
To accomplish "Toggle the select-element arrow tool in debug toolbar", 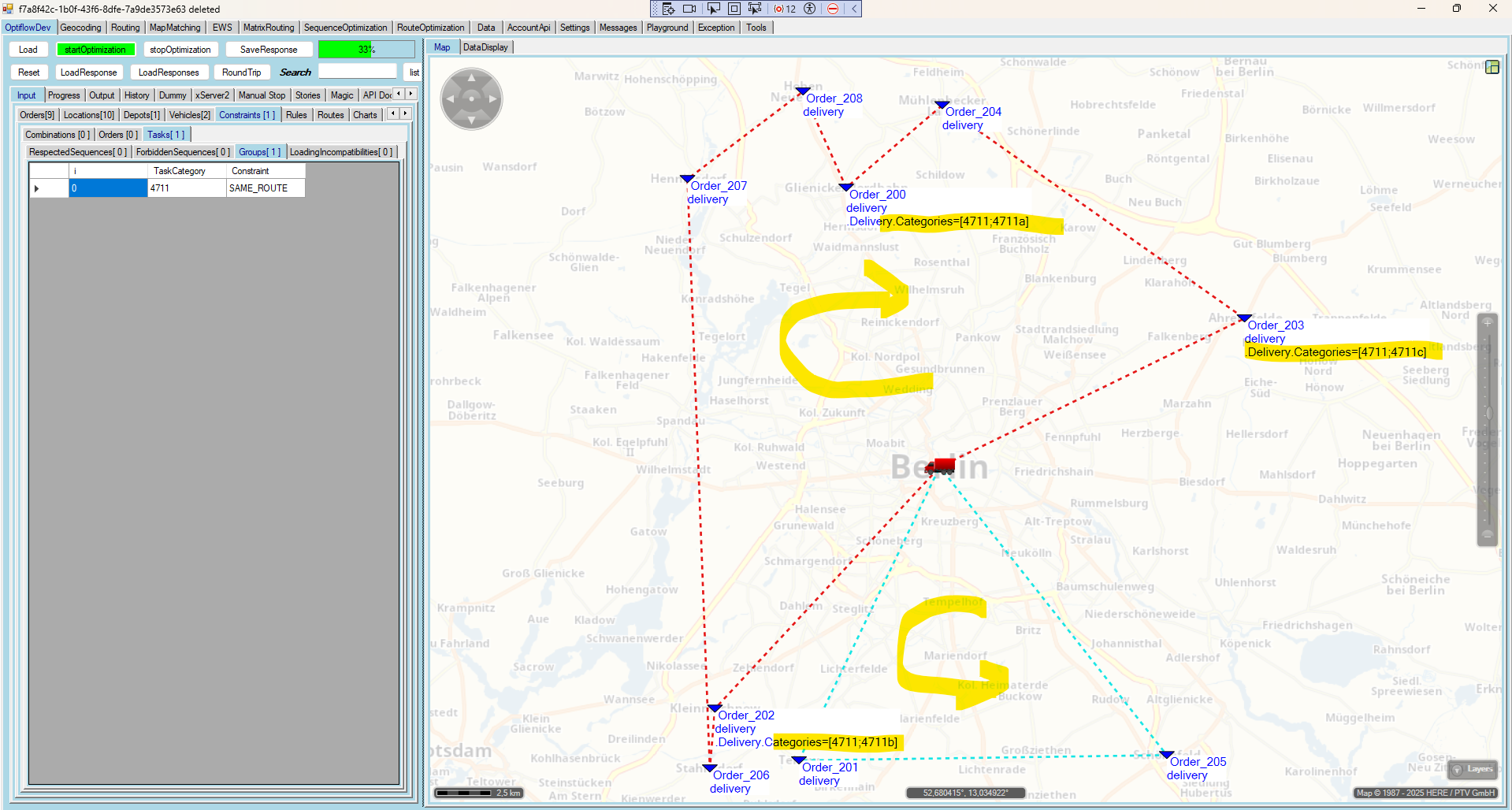I will [713, 9].
